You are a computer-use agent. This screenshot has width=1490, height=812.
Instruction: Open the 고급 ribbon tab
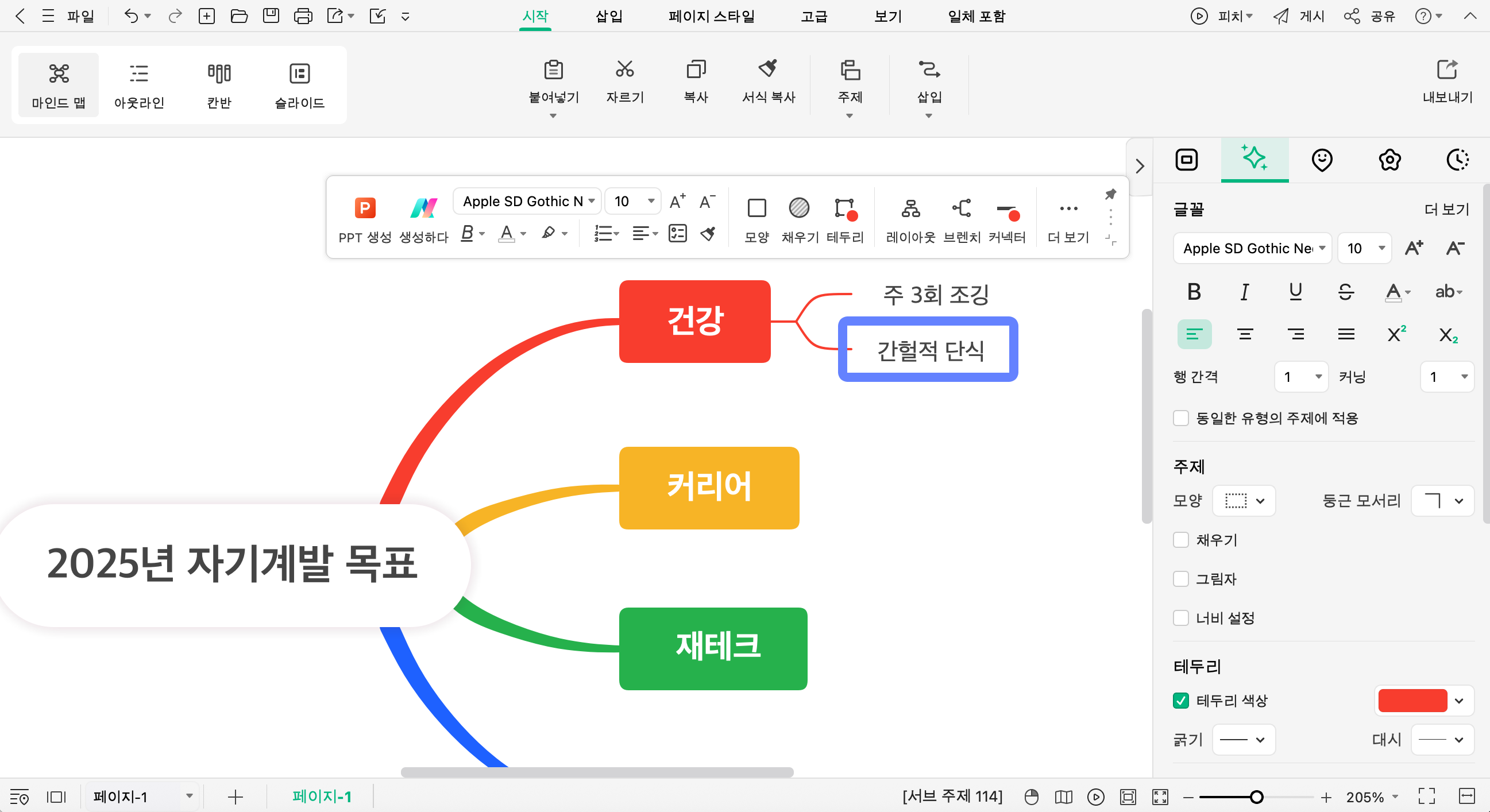(814, 16)
